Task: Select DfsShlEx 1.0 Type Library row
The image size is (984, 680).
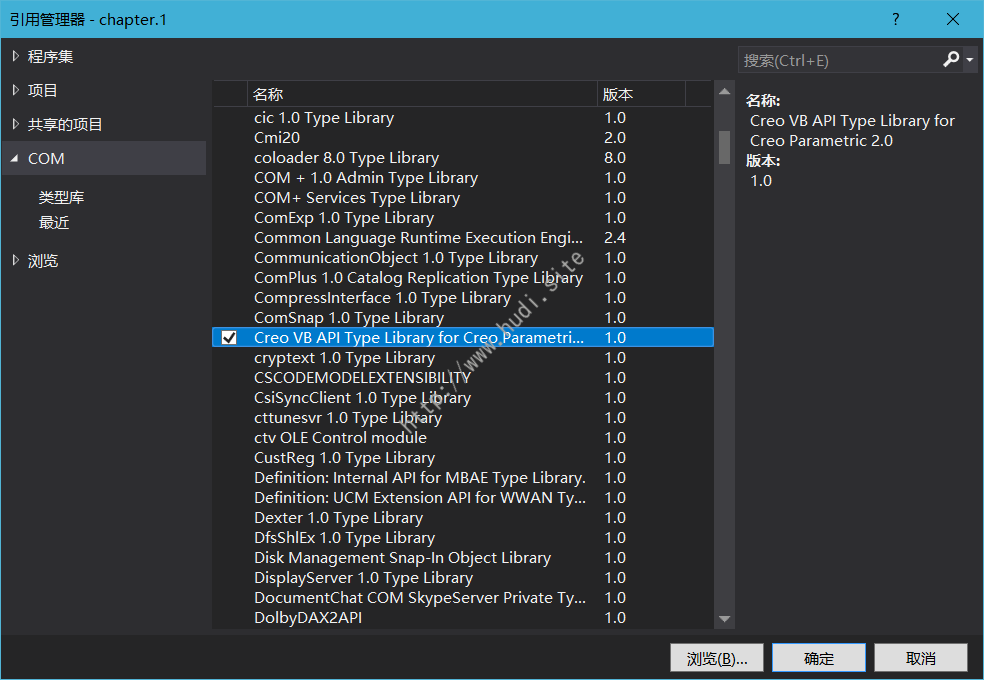Action: coord(463,538)
